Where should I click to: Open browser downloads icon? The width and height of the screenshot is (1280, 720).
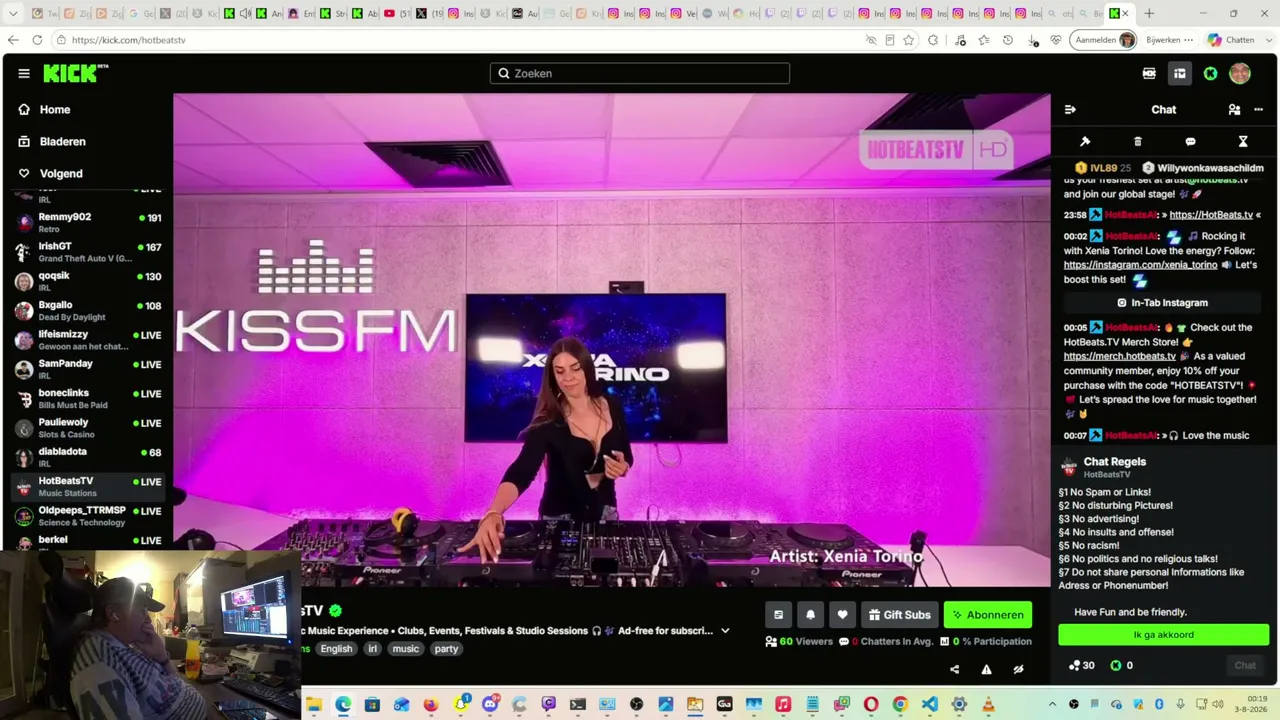pos(1032,40)
